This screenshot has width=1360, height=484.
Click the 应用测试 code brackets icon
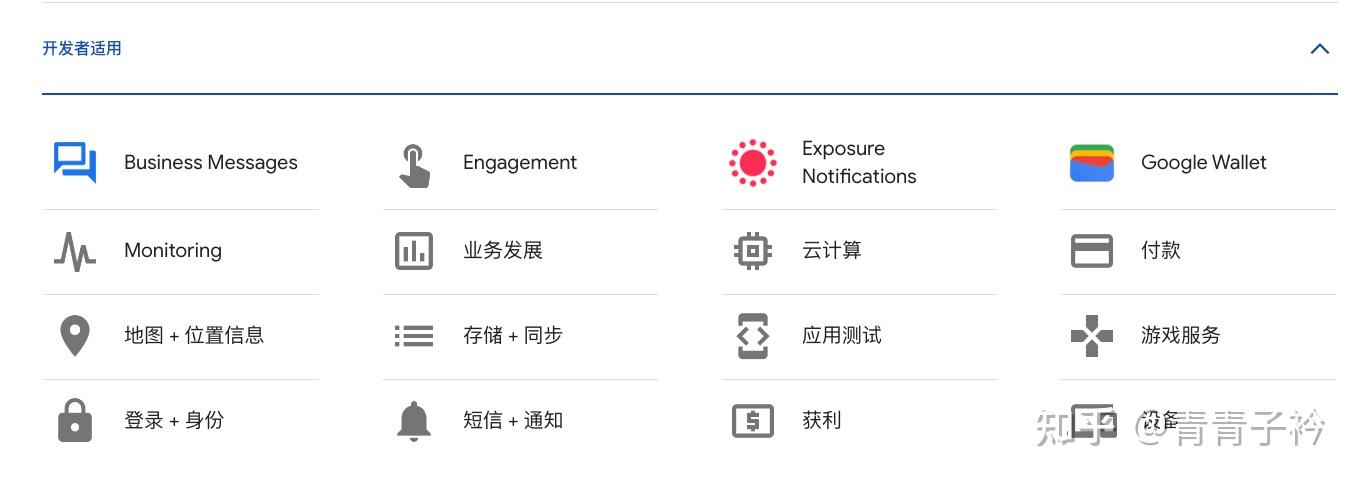[x=752, y=336]
